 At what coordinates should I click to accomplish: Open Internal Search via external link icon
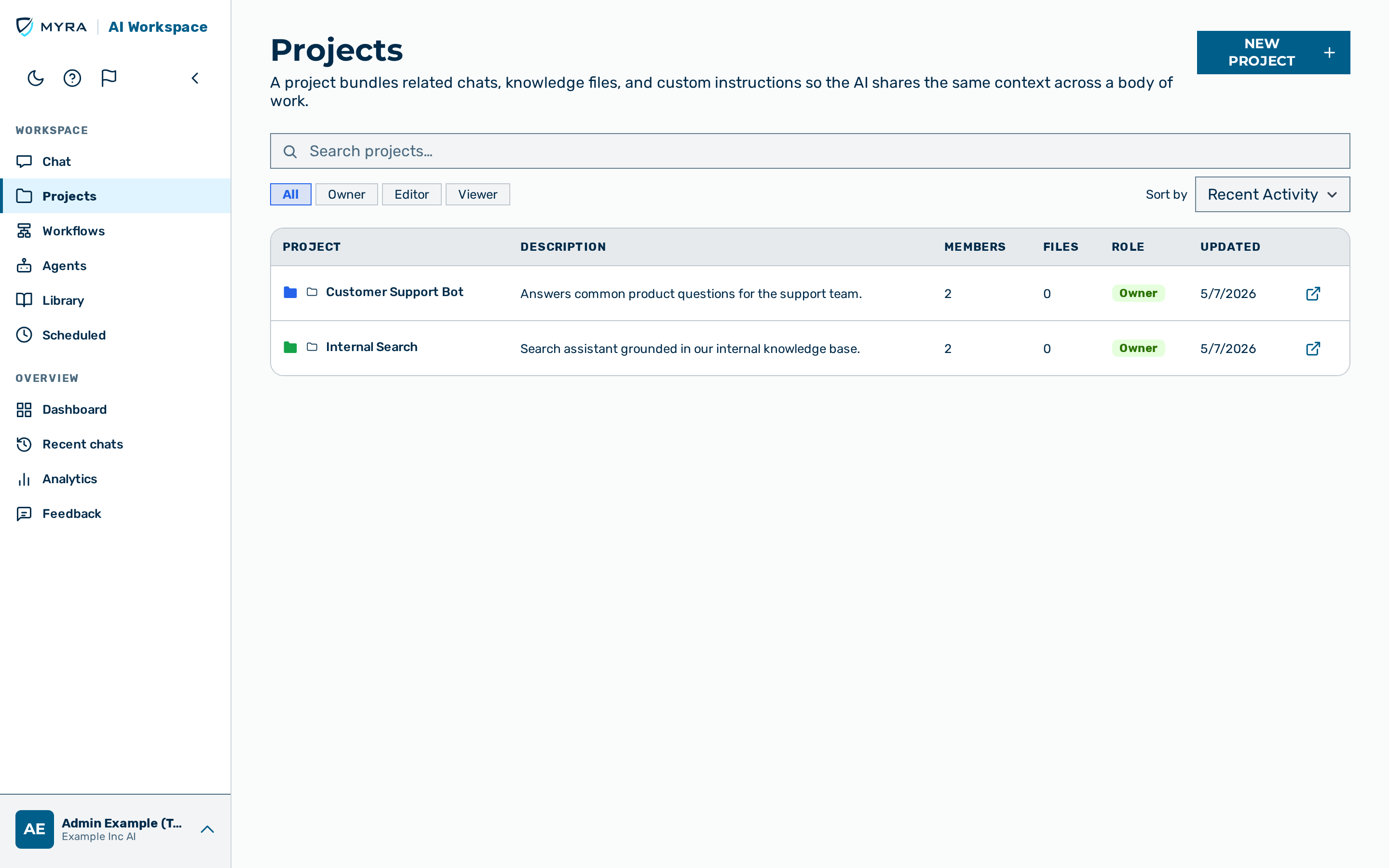pyautogui.click(x=1313, y=349)
